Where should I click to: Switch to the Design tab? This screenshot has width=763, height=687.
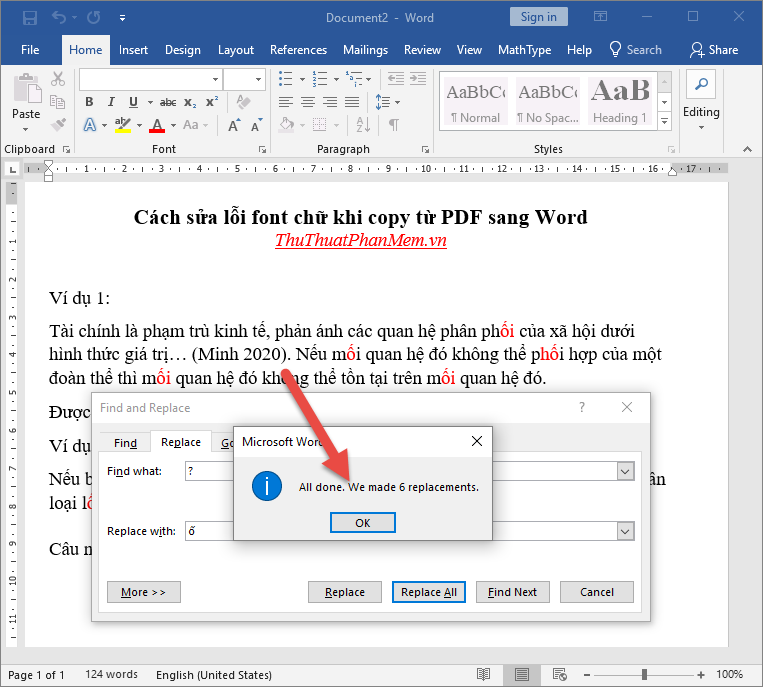click(x=182, y=50)
